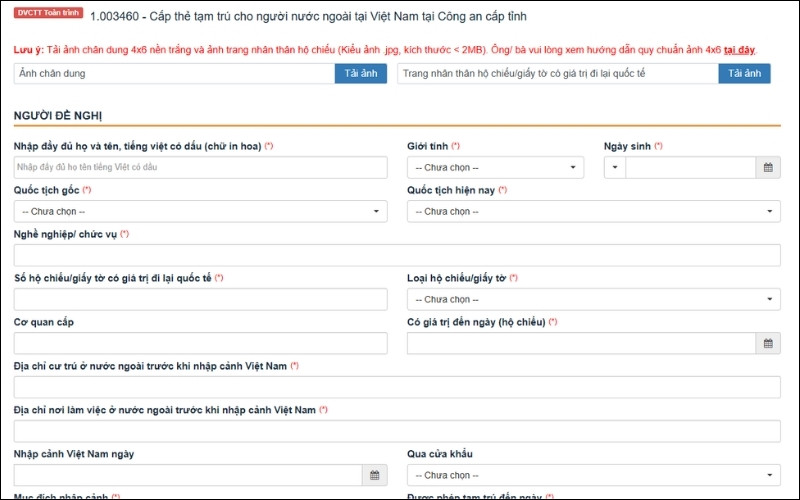This screenshot has height=500, width=800.
Task: Click small dropdown arrow beside Ngày sinh field
Action: click(x=615, y=168)
